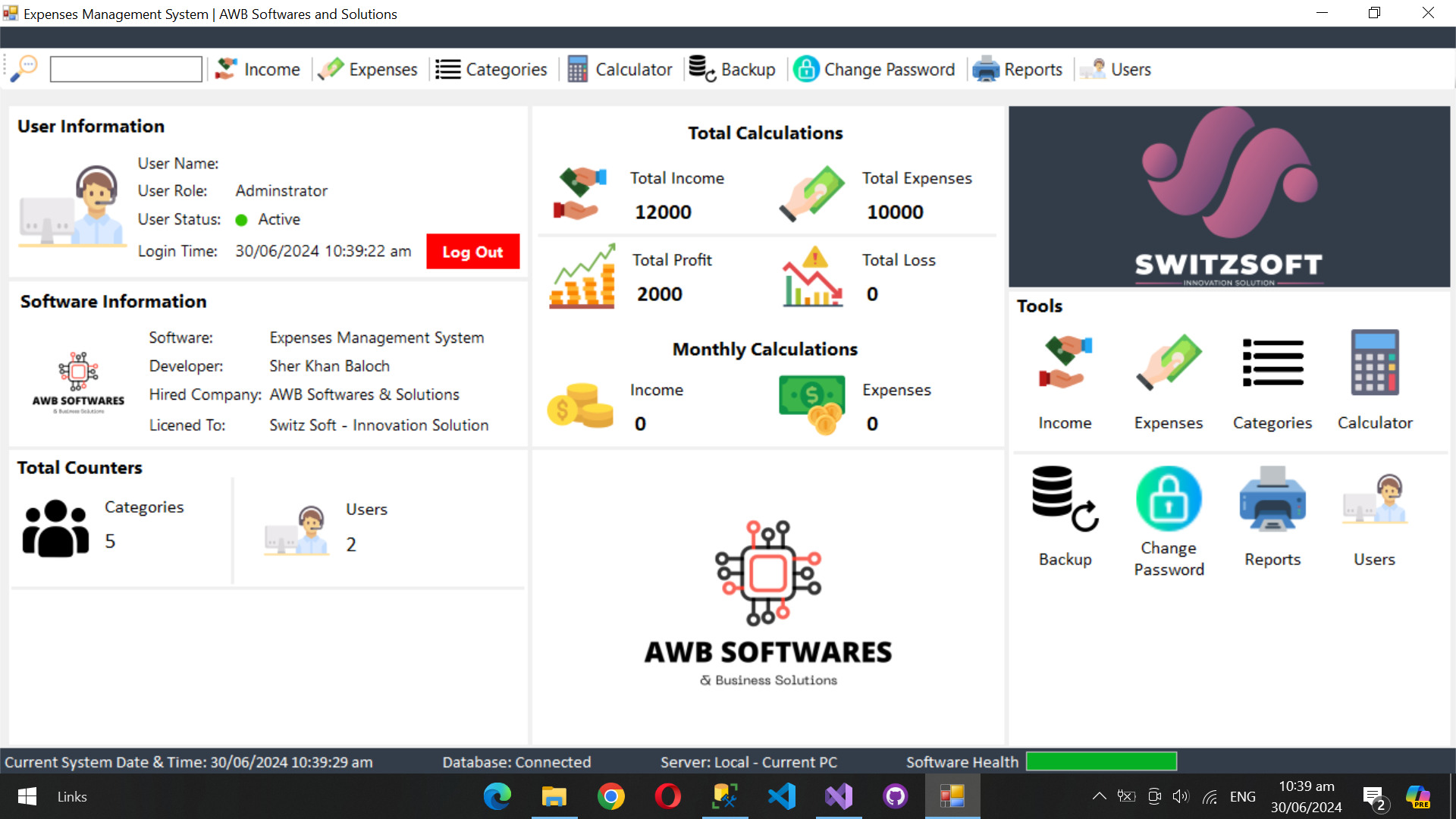Click the search magnifier icon in toolbar
The height and width of the screenshot is (819, 1456).
coord(24,68)
